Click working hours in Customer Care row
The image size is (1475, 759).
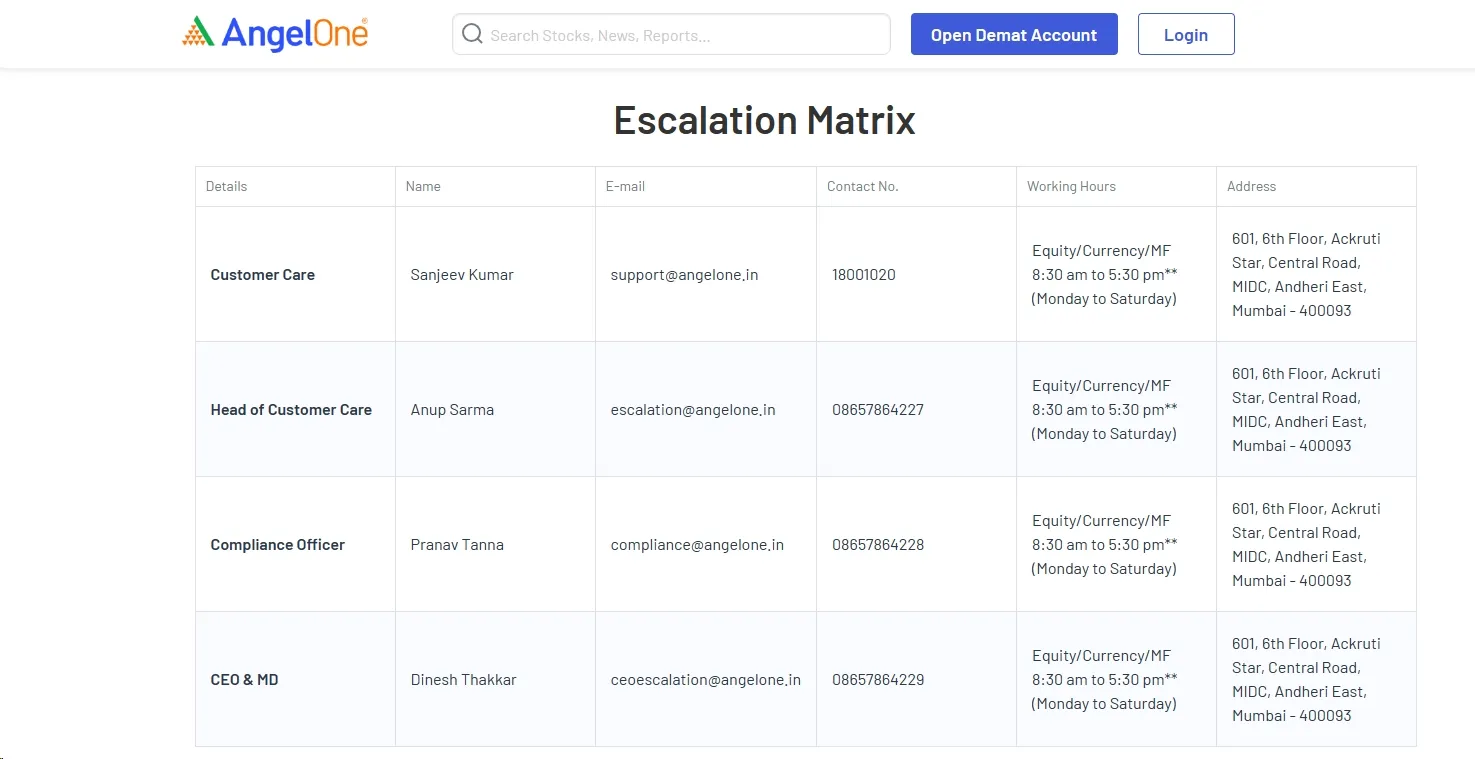1105,275
